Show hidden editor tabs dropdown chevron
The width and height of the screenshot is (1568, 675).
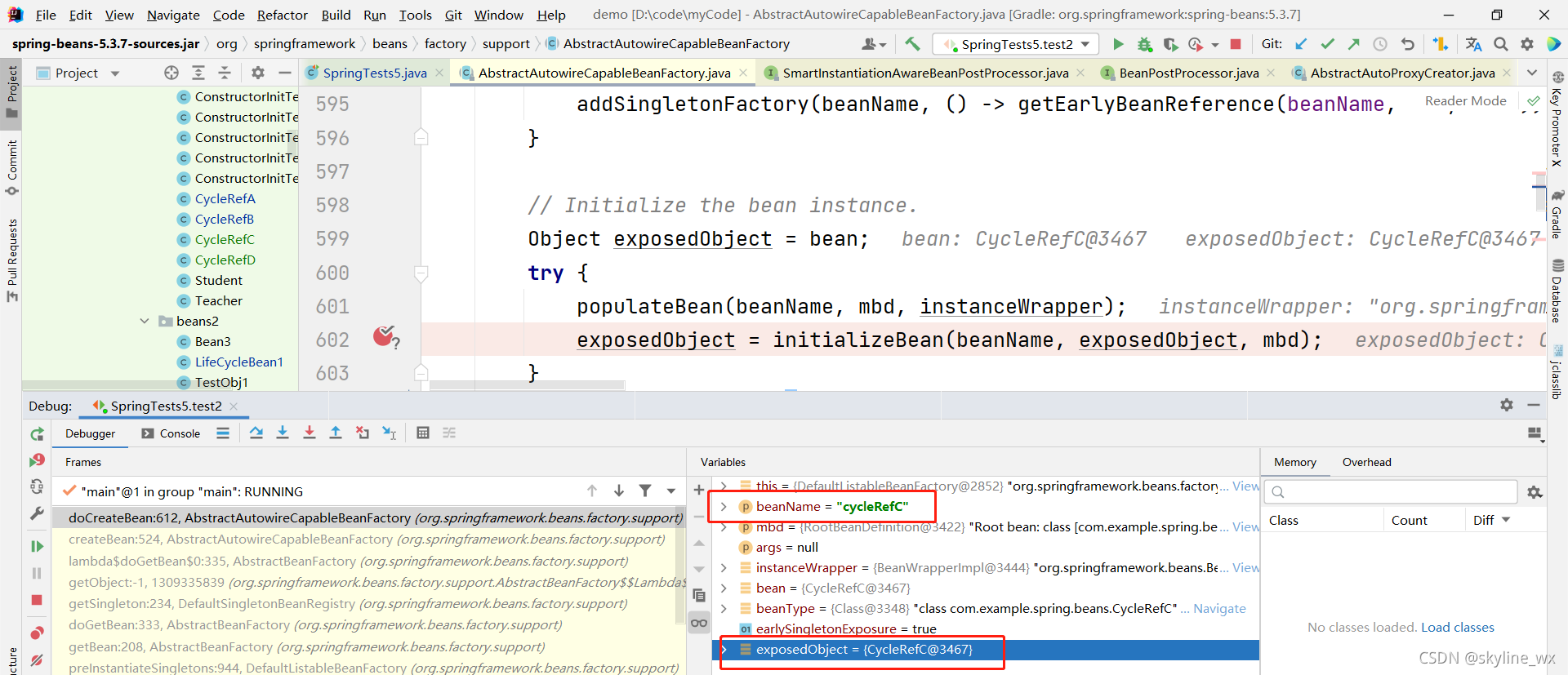(1532, 73)
